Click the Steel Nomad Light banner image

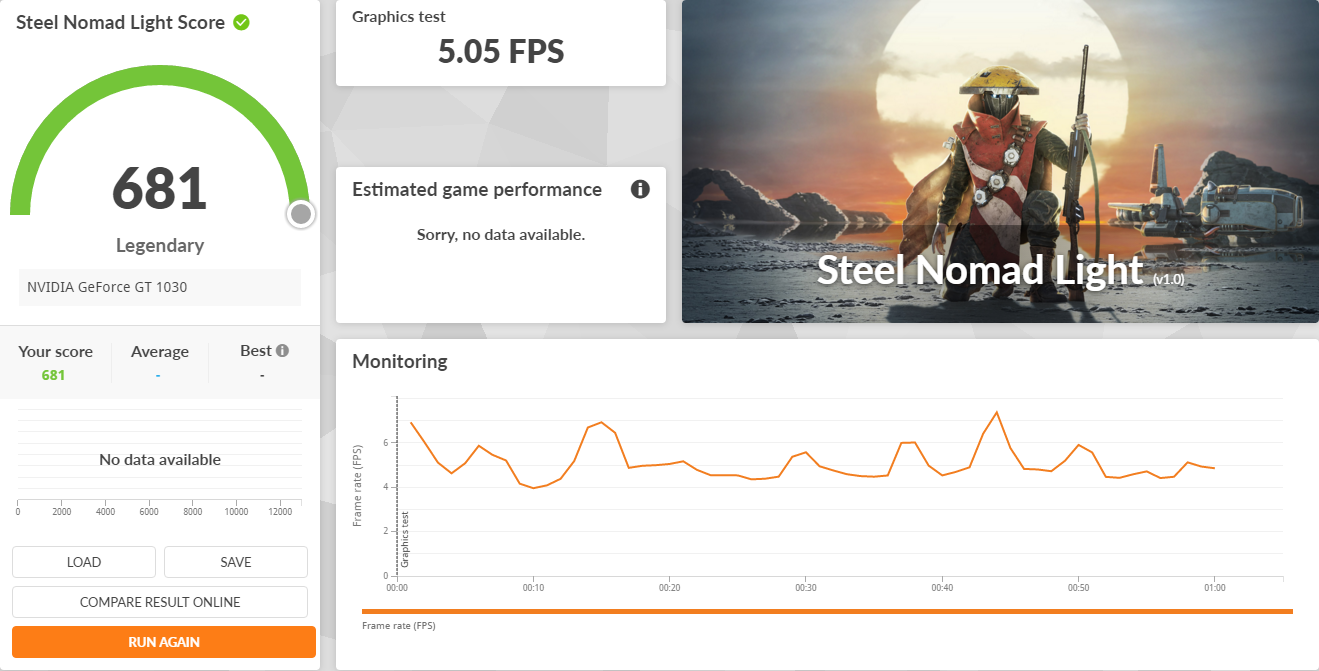1000,161
